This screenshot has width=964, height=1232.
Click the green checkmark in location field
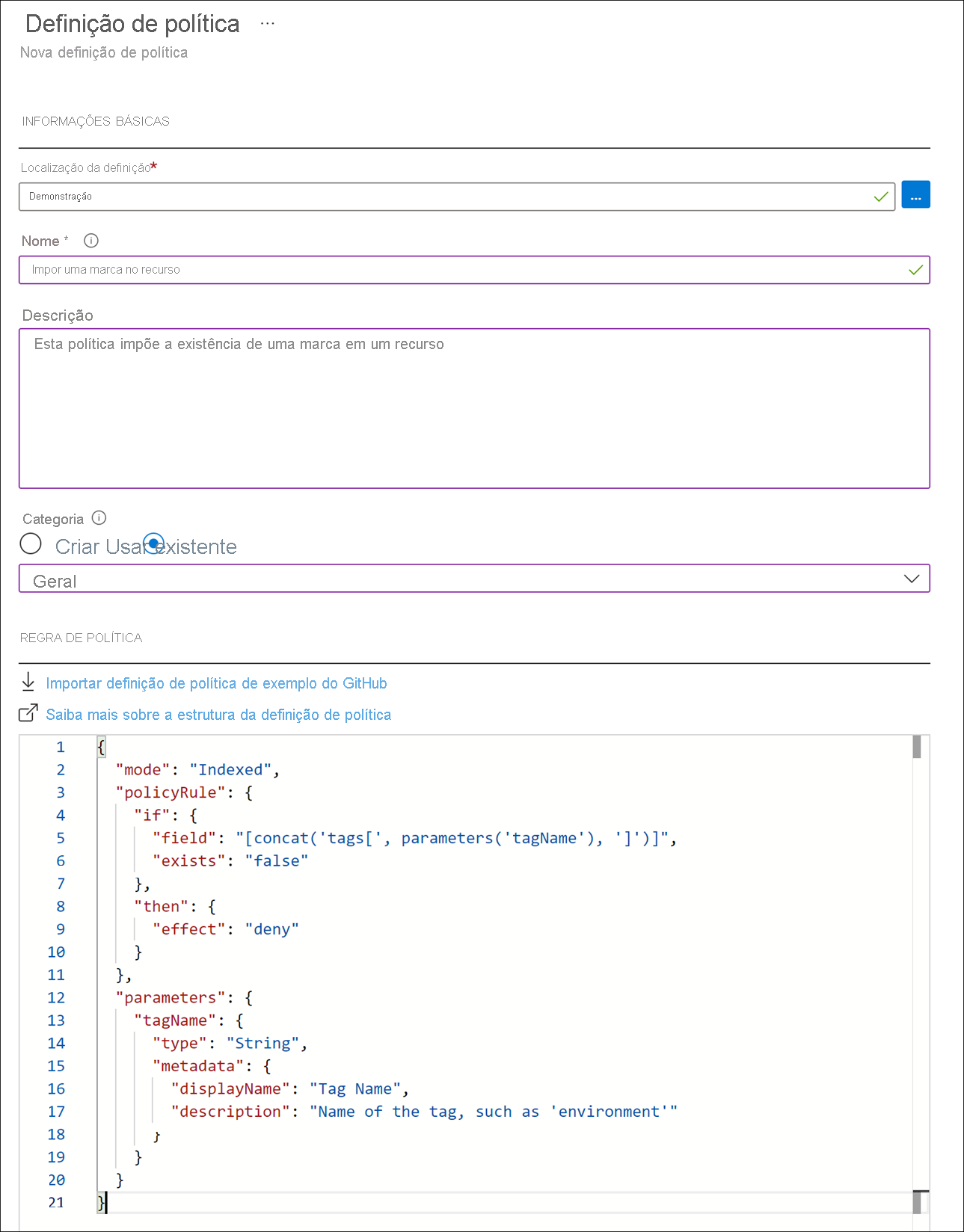click(x=881, y=197)
